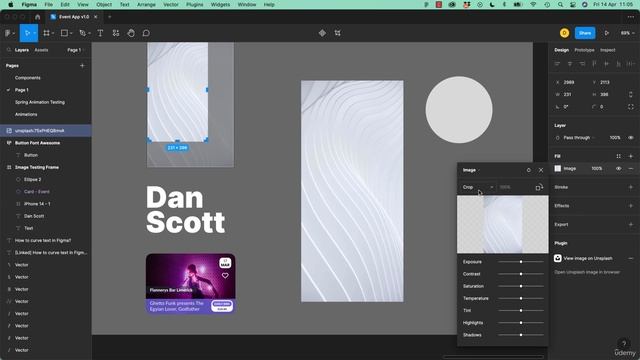The width and height of the screenshot is (640, 360).
Task: Select the Comment tool
Action: coord(146,33)
